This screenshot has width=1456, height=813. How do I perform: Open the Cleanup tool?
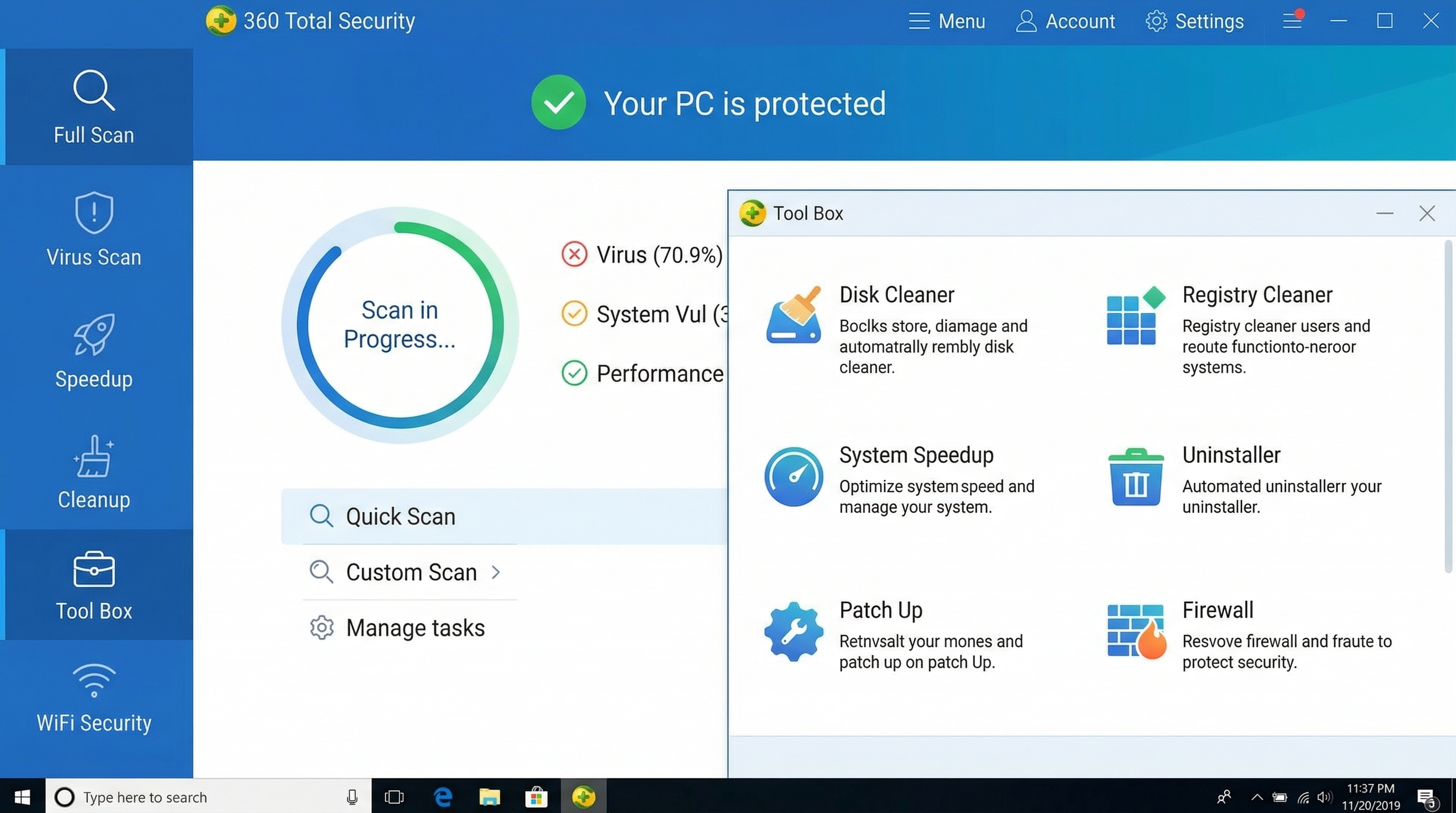pos(93,472)
